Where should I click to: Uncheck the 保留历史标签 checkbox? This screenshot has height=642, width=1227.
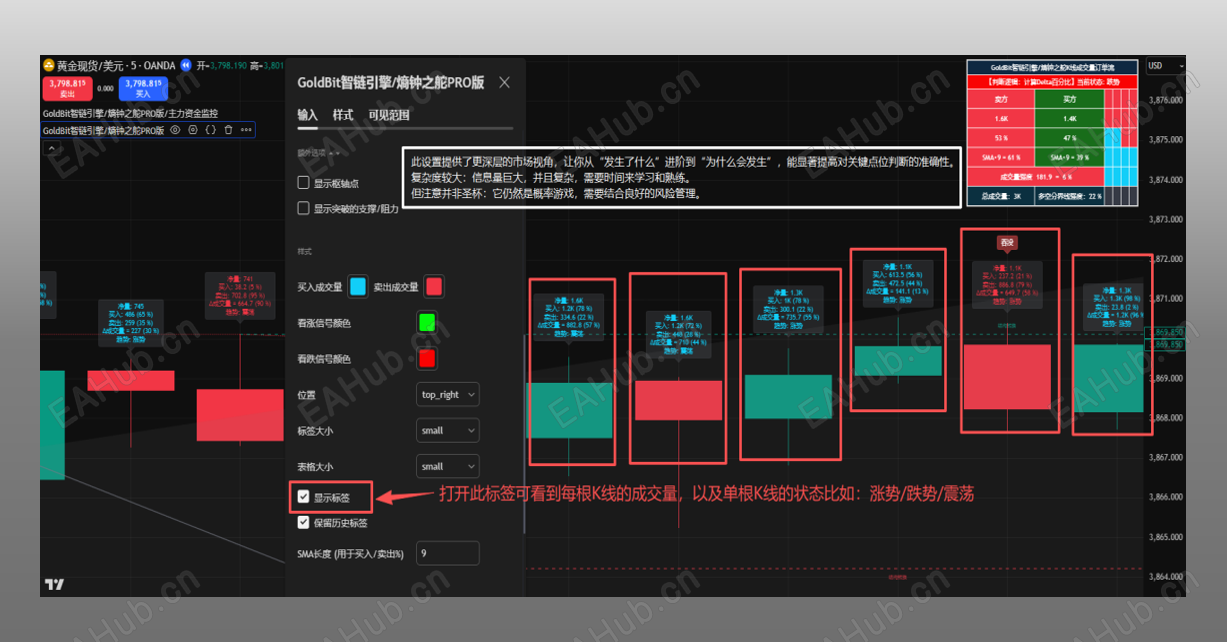[x=304, y=522]
